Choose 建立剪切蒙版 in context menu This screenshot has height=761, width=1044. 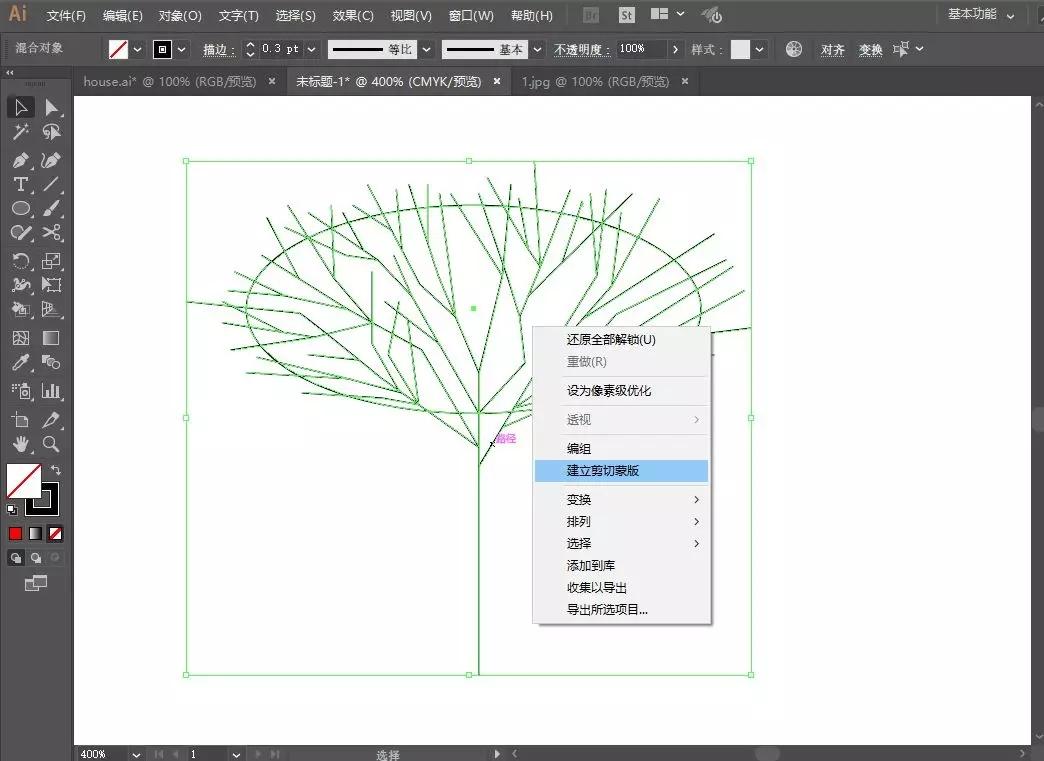tap(621, 471)
